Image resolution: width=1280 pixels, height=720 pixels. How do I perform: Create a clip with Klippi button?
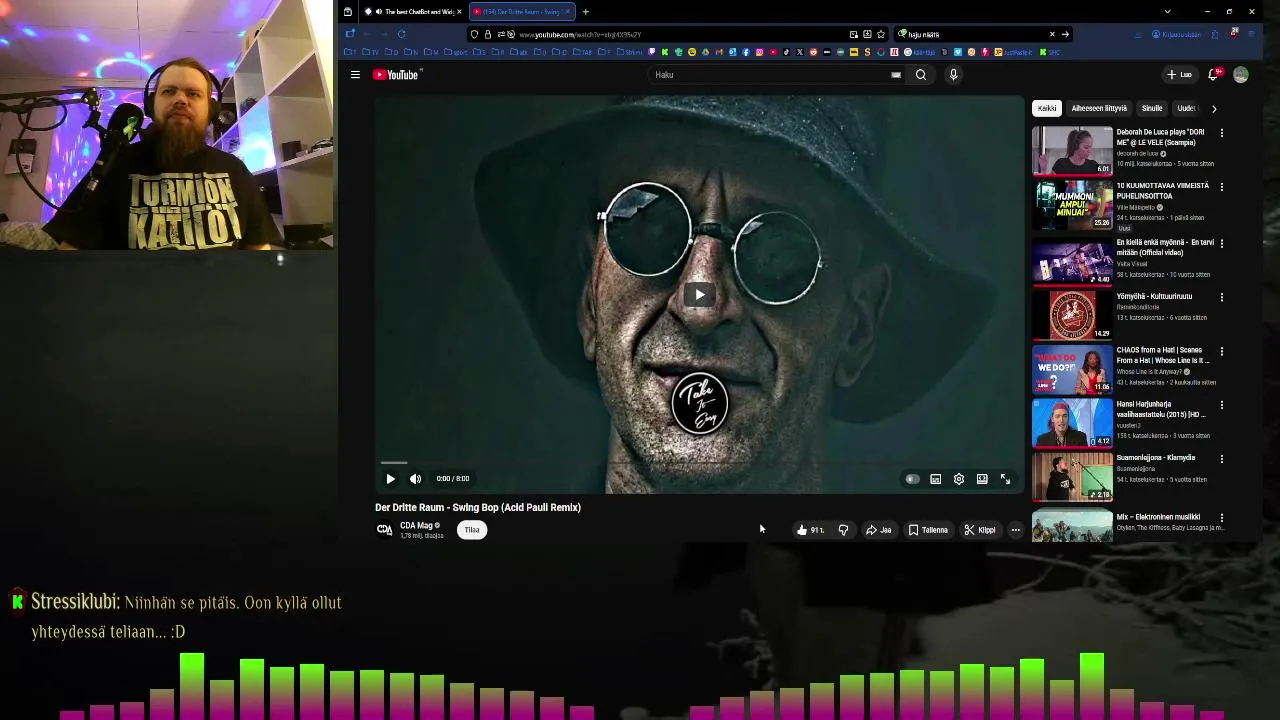tap(980, 530)
